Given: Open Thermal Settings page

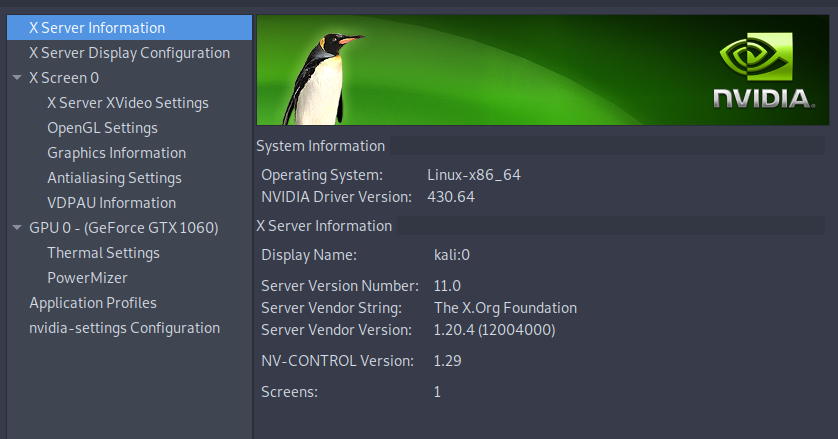Looking at the screenshot, I should (103, 253).
